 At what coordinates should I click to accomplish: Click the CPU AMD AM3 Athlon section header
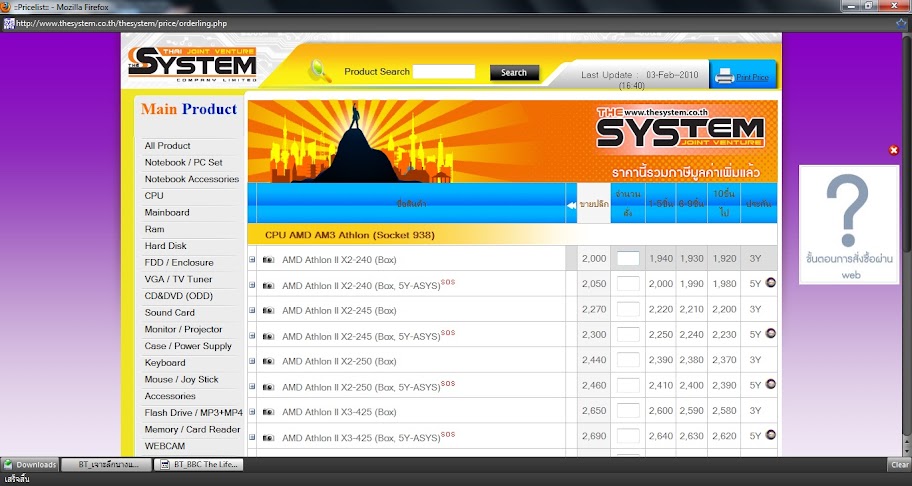click(350, 235)
